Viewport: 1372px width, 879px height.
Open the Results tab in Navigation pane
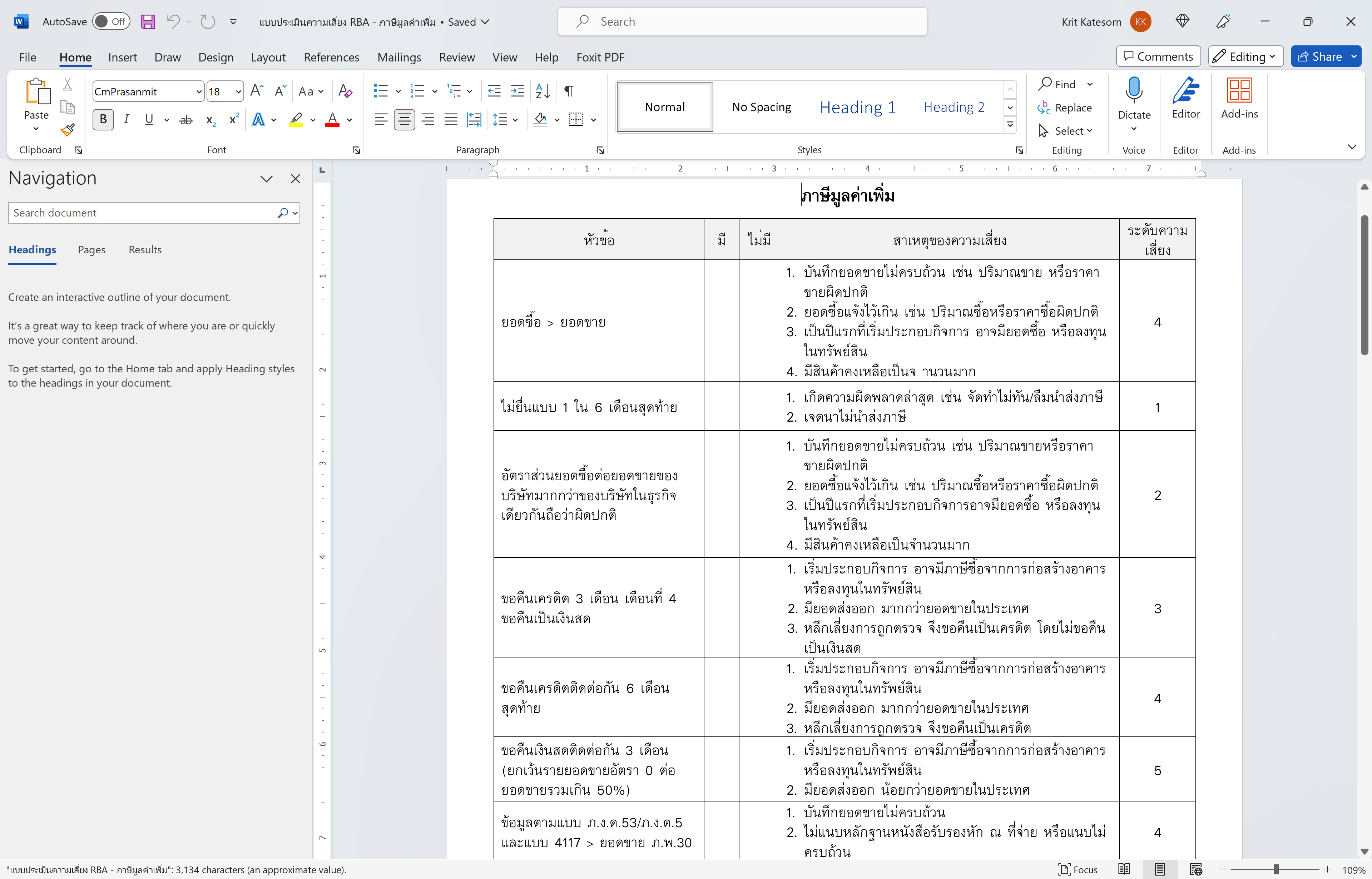pos(145,249)
